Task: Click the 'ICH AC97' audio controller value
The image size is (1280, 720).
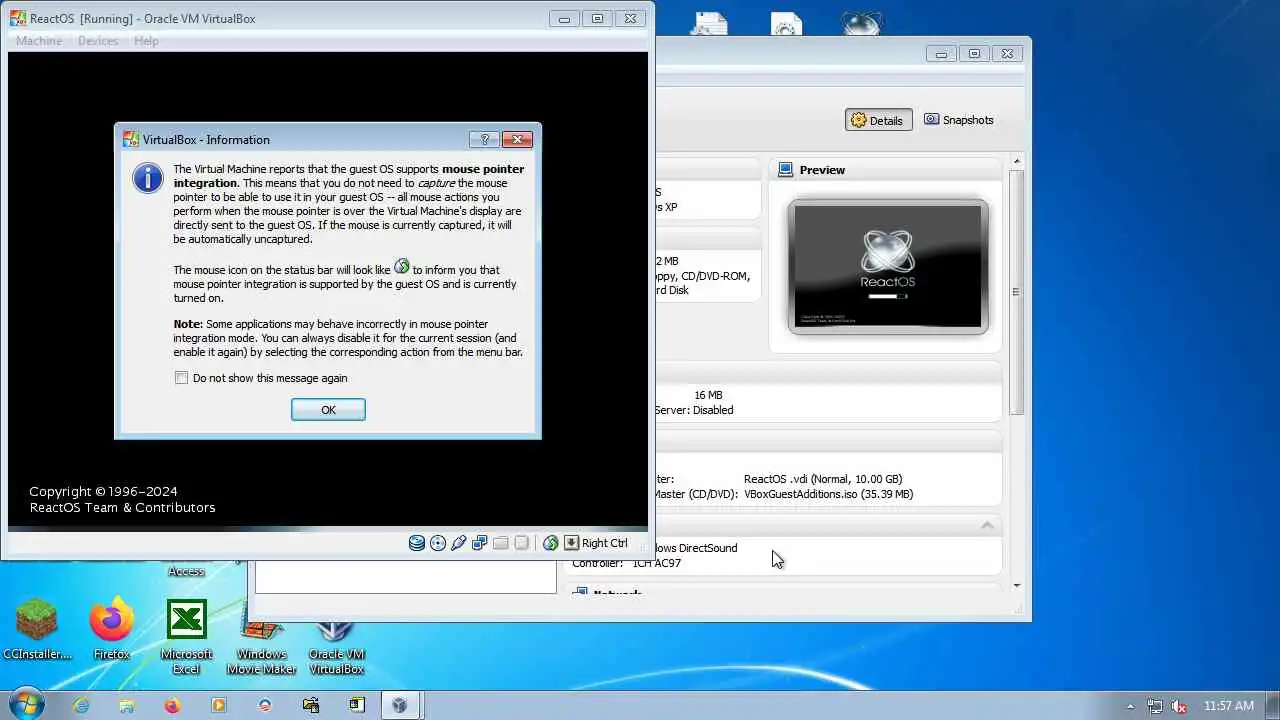Action: [x=657, y=563]
